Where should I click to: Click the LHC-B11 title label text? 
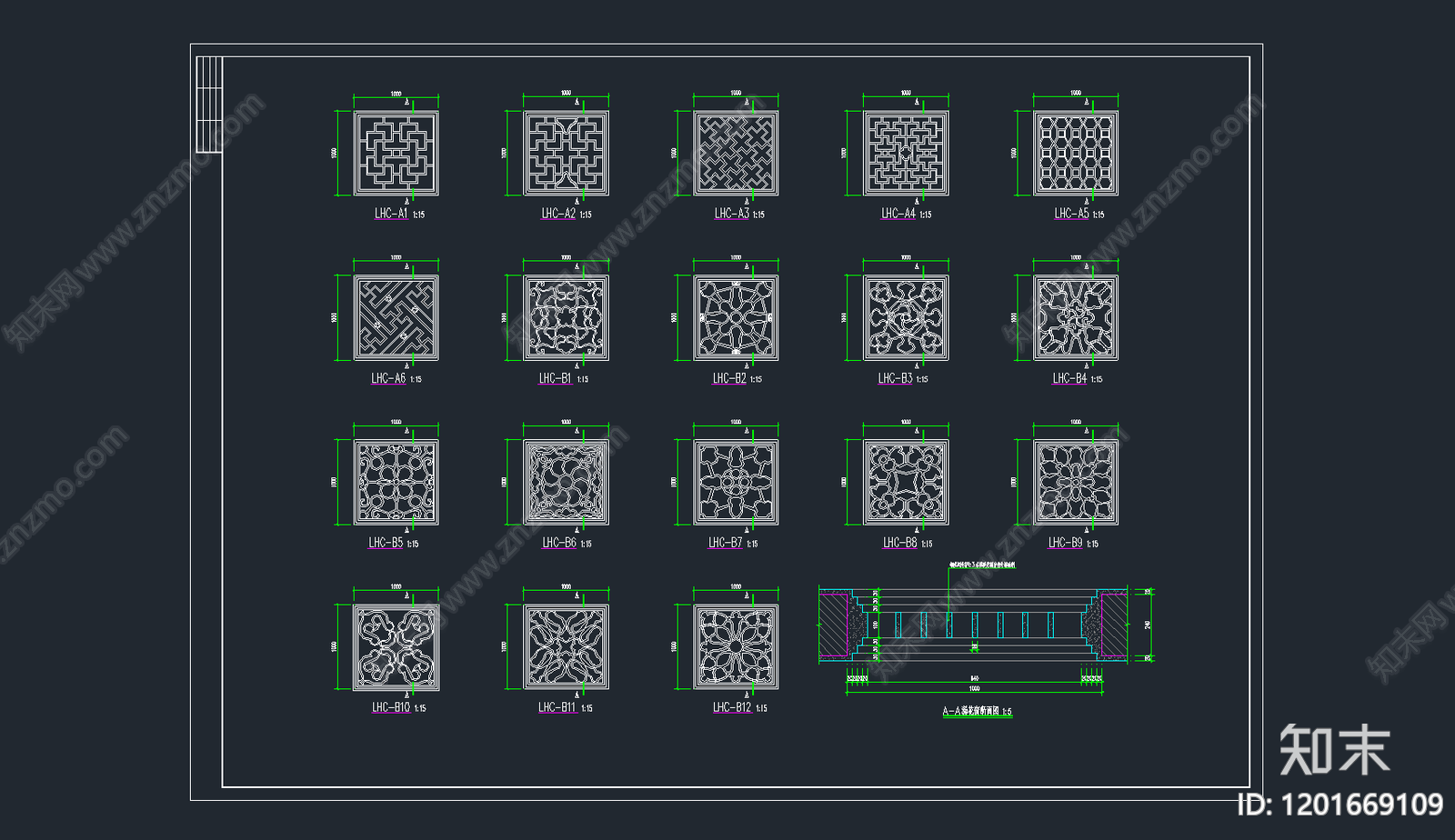click(x=557, y=707)
